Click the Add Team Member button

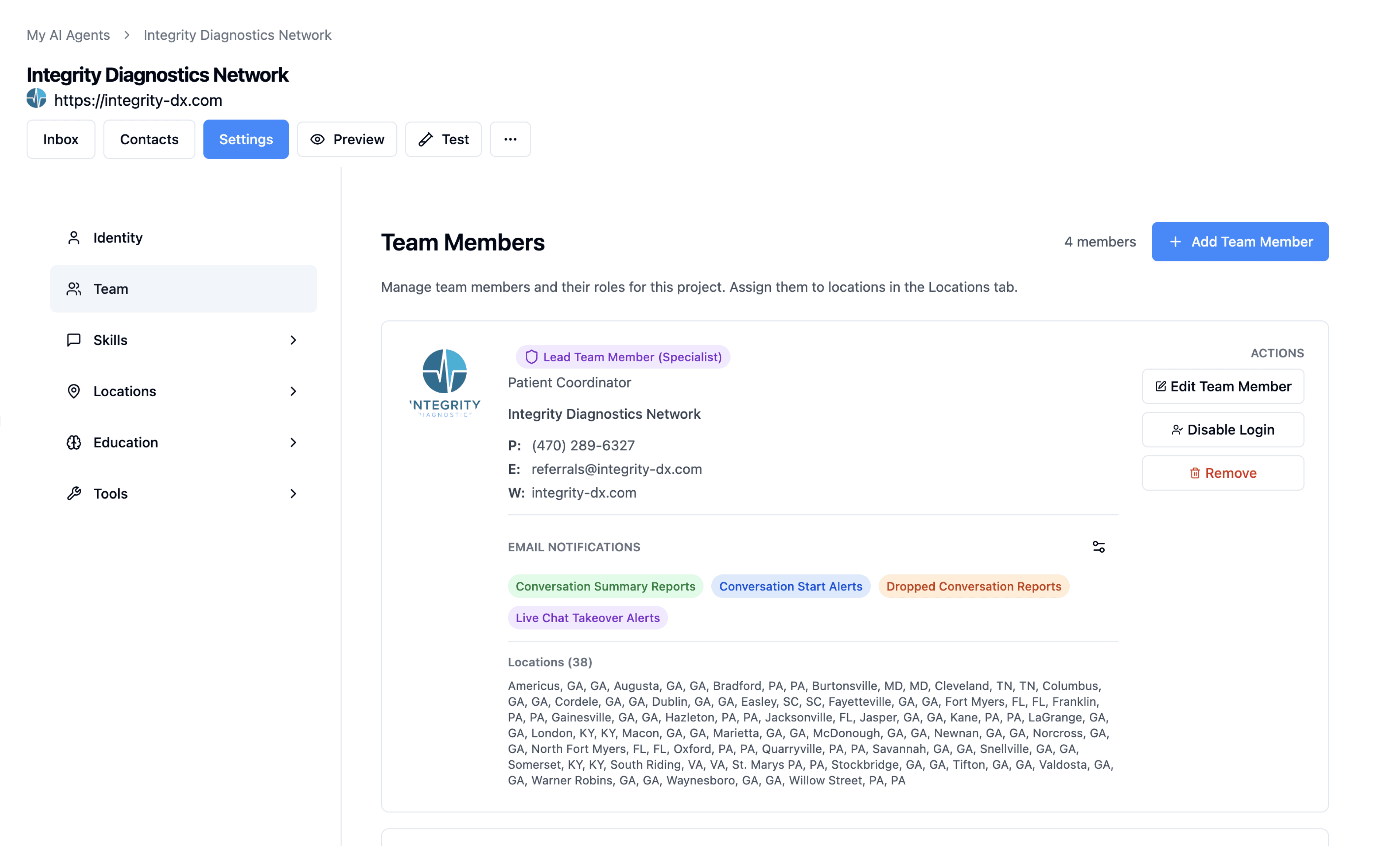click(x=1240, y=242)
